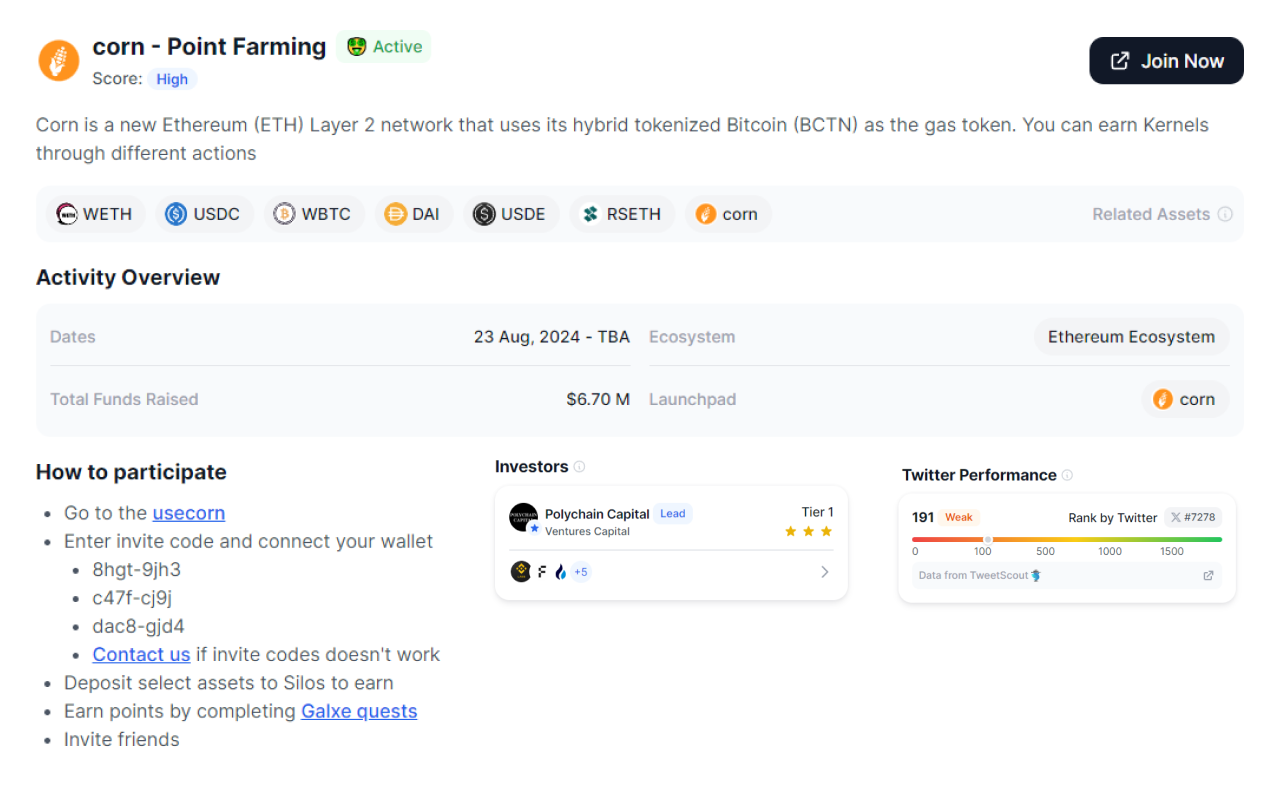
Task: Open the Galxe quests link
Action: [x=359, y=711]
